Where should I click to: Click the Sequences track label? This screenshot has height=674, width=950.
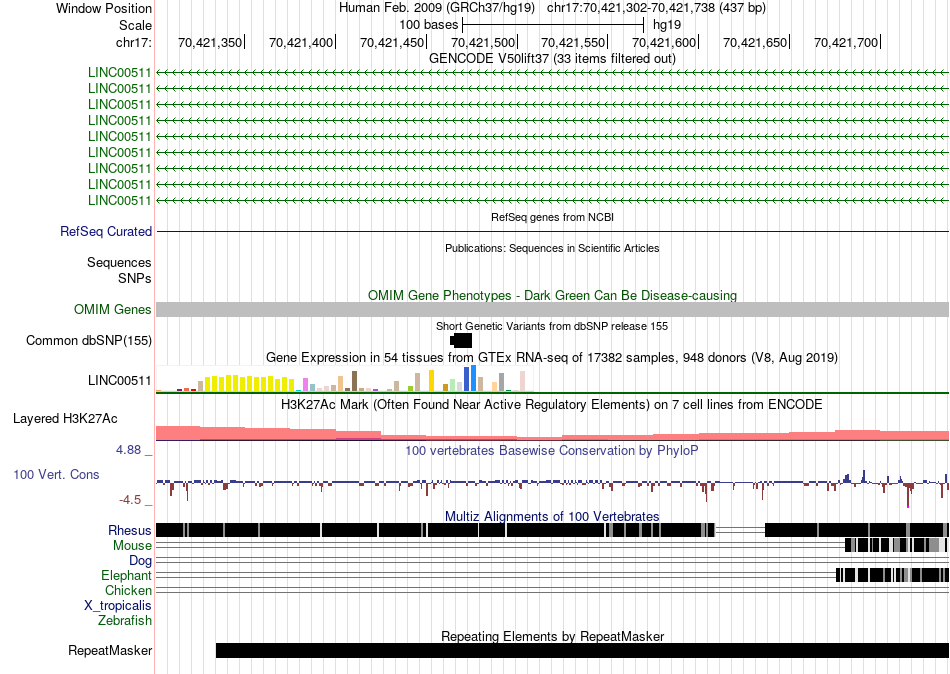point(119,262)
